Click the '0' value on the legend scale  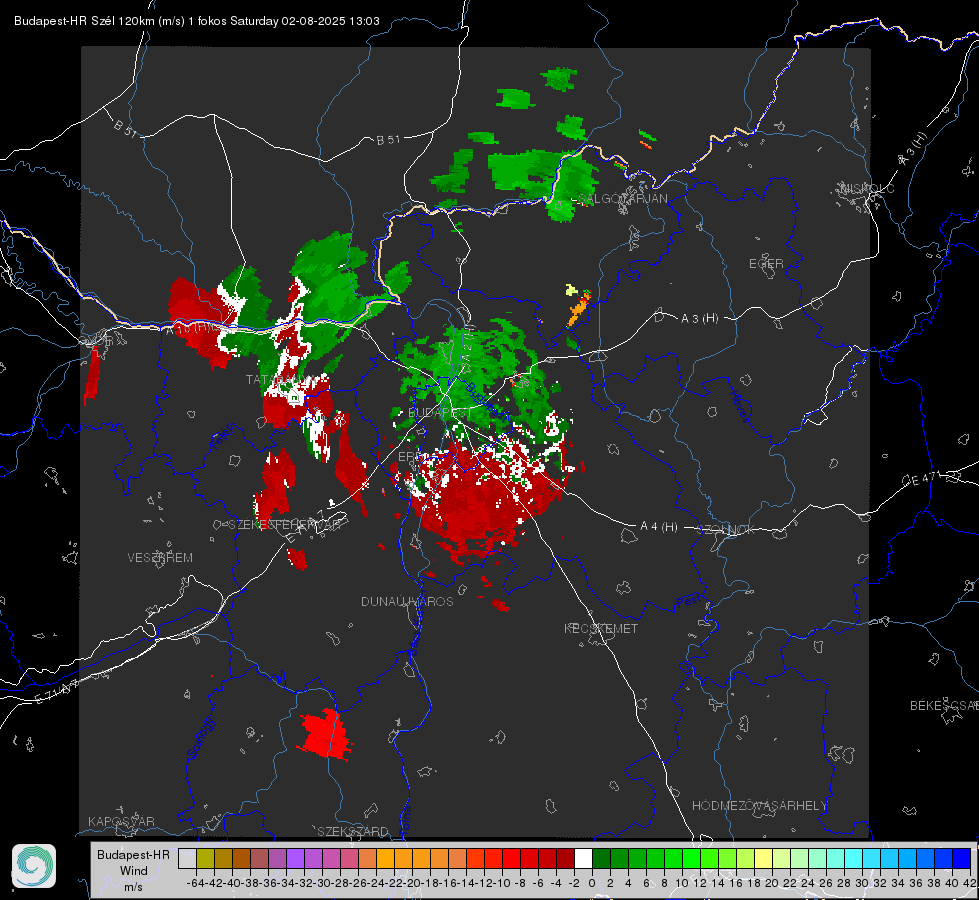pos(592,883)
